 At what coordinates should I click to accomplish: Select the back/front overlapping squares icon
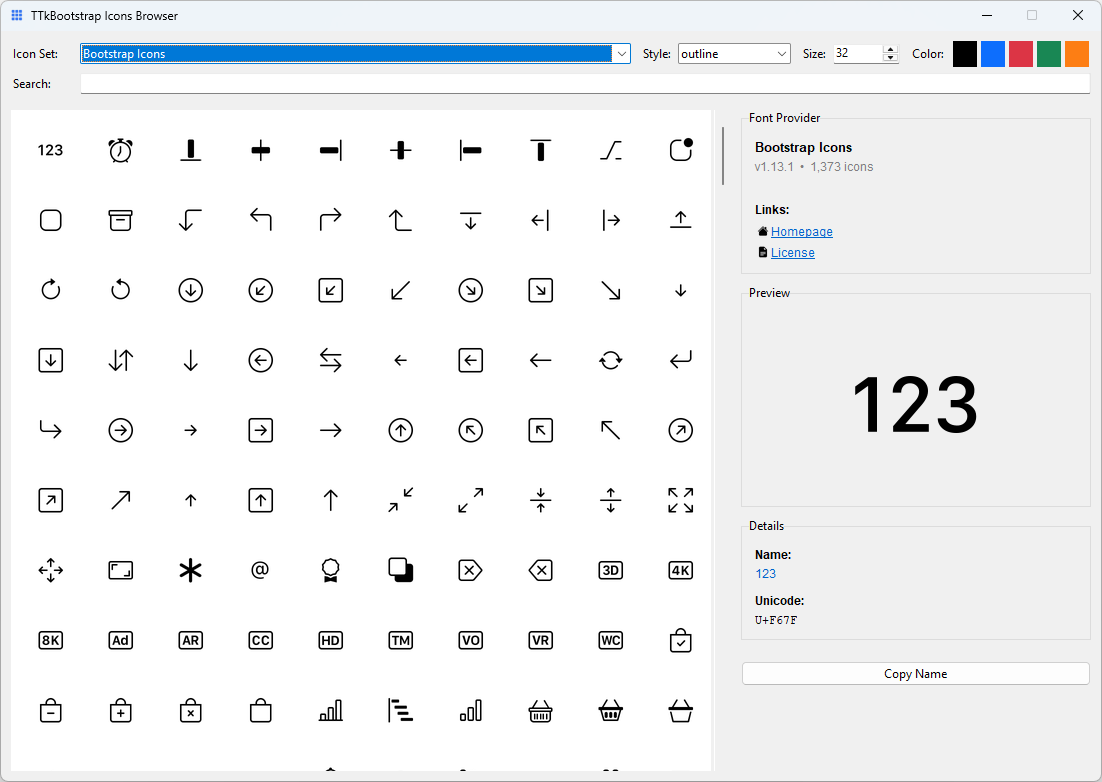tap(400, 570)
